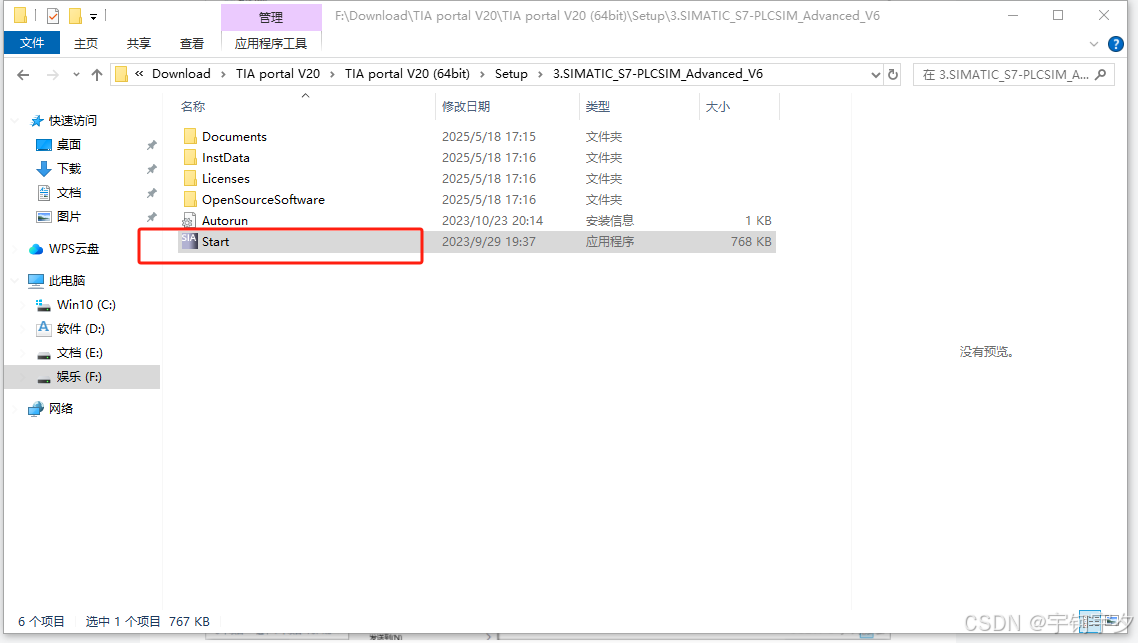
Task: Select the 管理 contextual tab
Action: tap(271, 17)
